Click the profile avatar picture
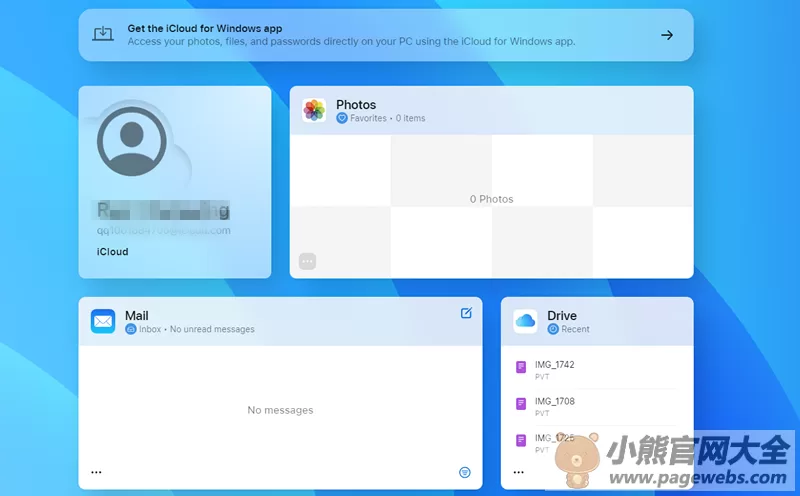Image resolution: width=800 pixels, height=496 pixels. (x=132, y=141)
